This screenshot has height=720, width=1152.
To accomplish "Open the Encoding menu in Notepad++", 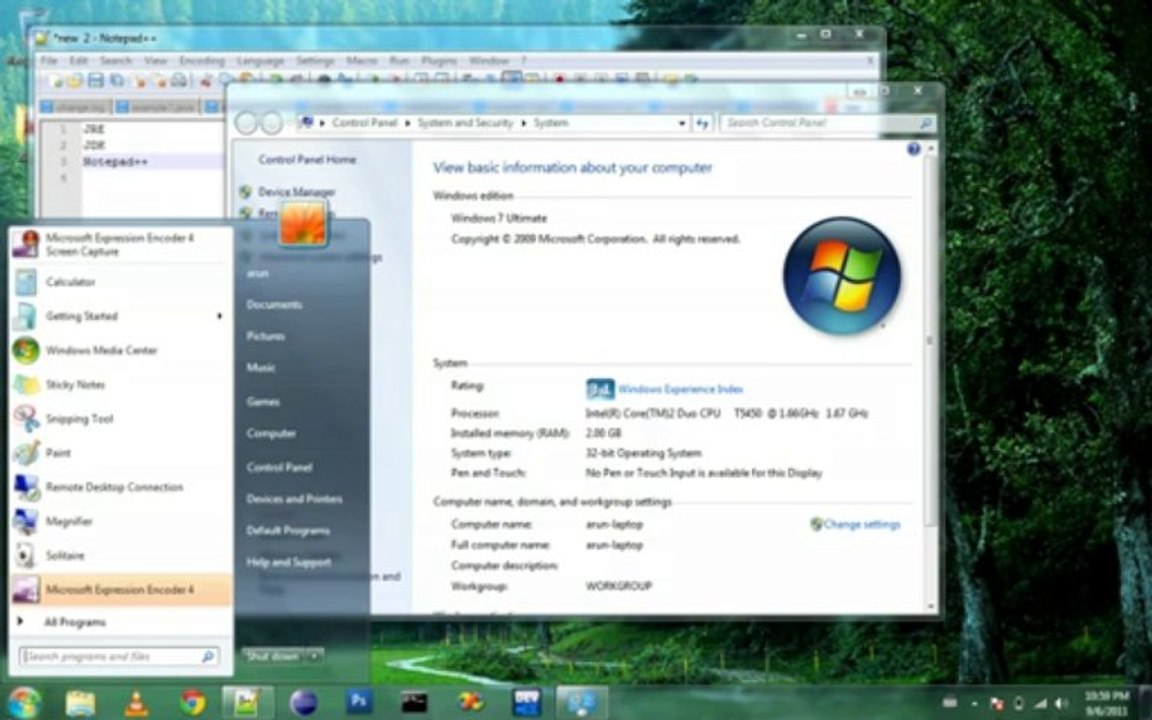I will point(202,60).
